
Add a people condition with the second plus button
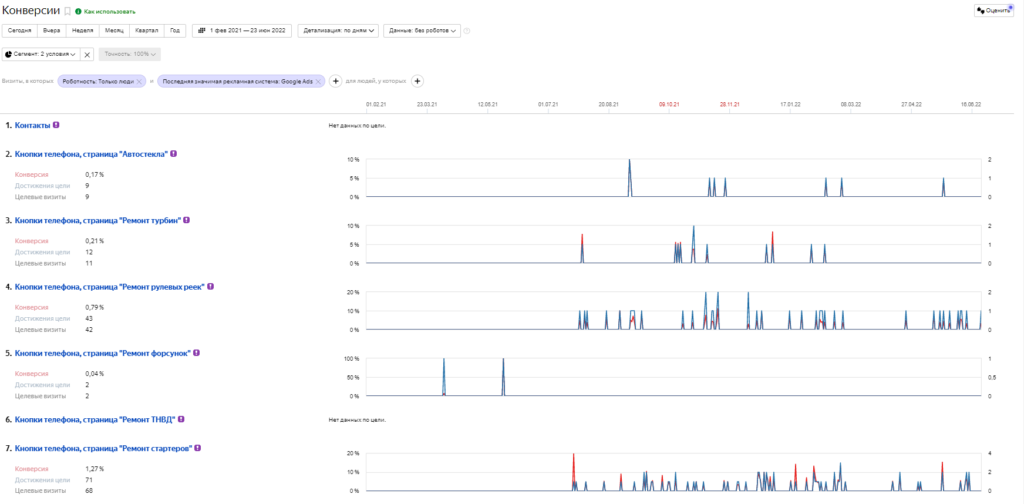click(417, 81)
